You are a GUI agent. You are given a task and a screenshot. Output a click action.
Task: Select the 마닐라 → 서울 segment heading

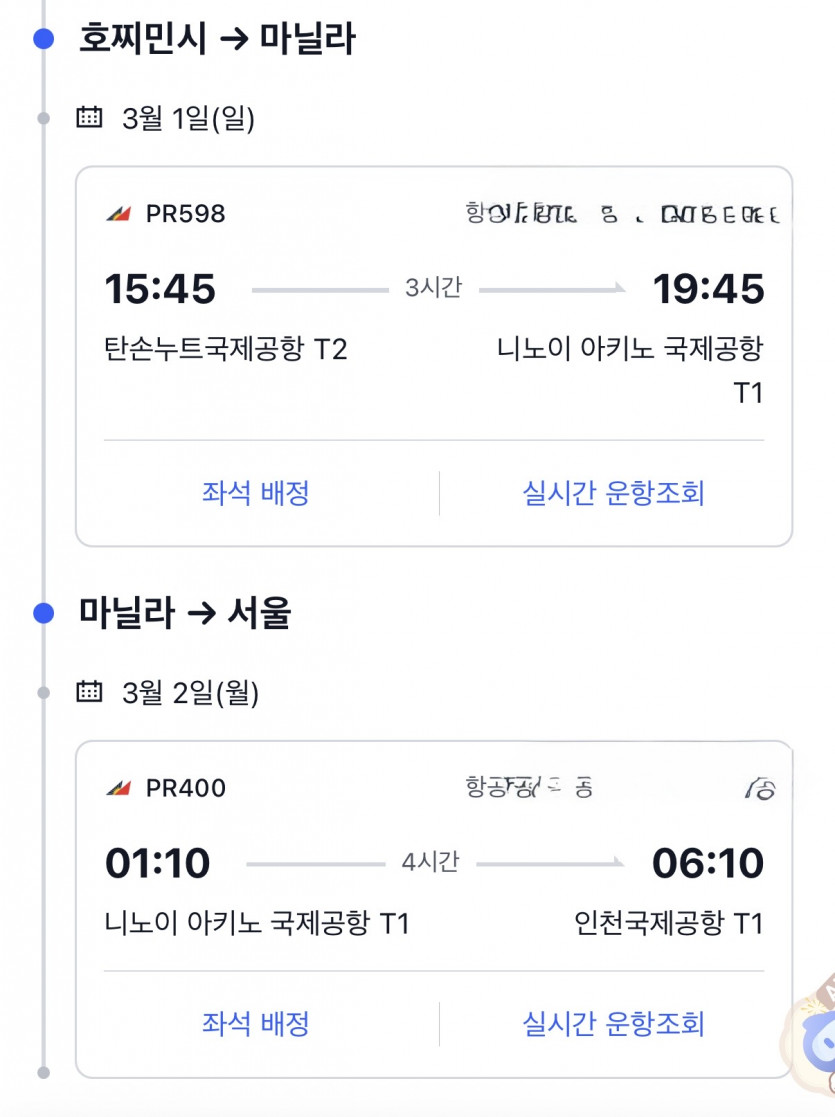click(185, 613)
